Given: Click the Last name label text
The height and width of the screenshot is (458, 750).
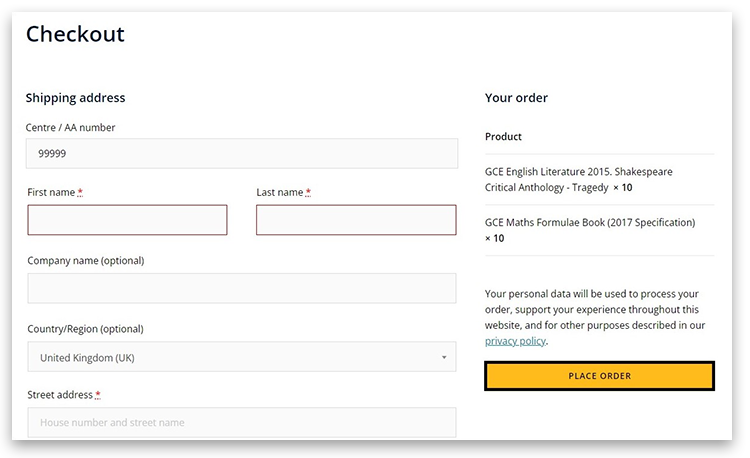Looking at the screenshot, I should click(279, 192).
